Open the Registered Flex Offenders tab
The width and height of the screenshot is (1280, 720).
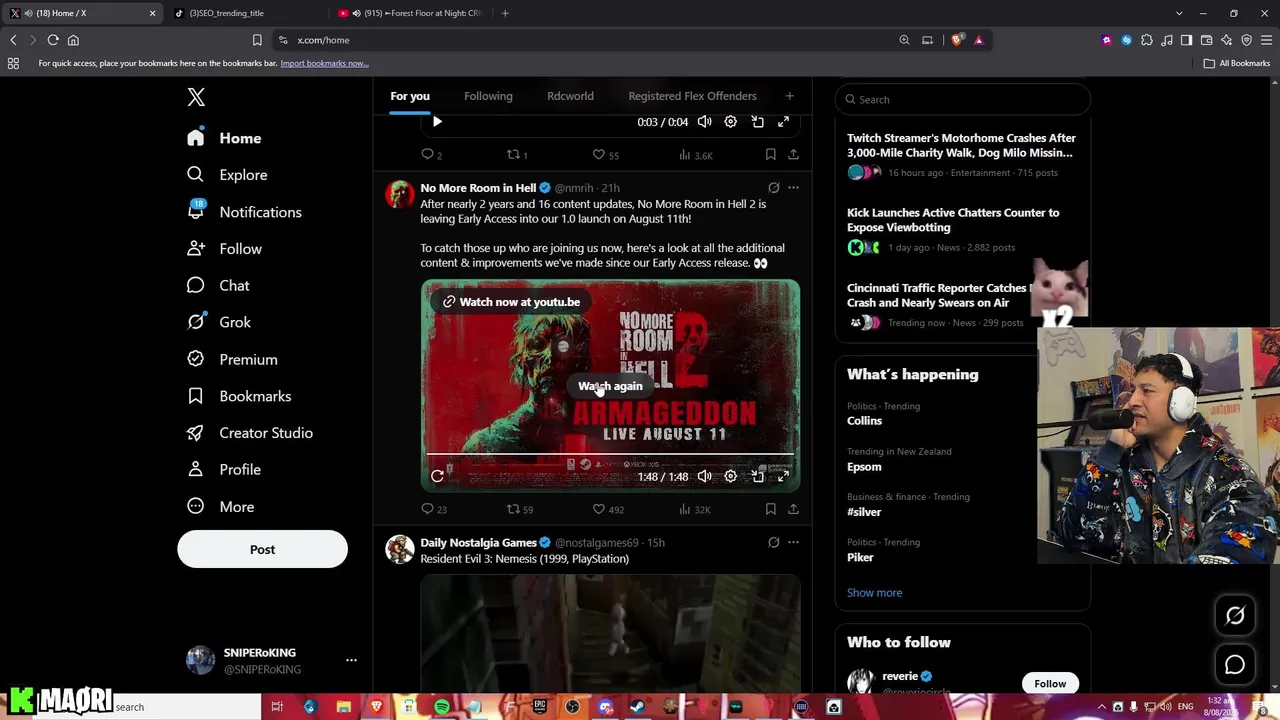pos(692,96)
